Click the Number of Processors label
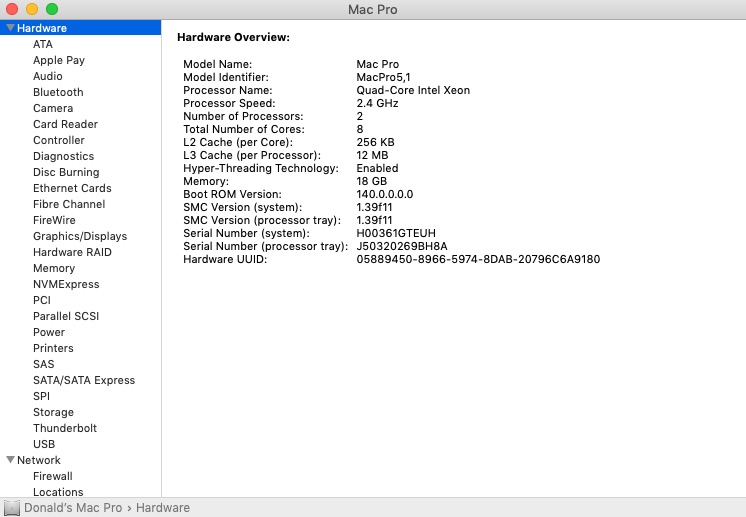This screenshot has width=746, height=517. 243,116
